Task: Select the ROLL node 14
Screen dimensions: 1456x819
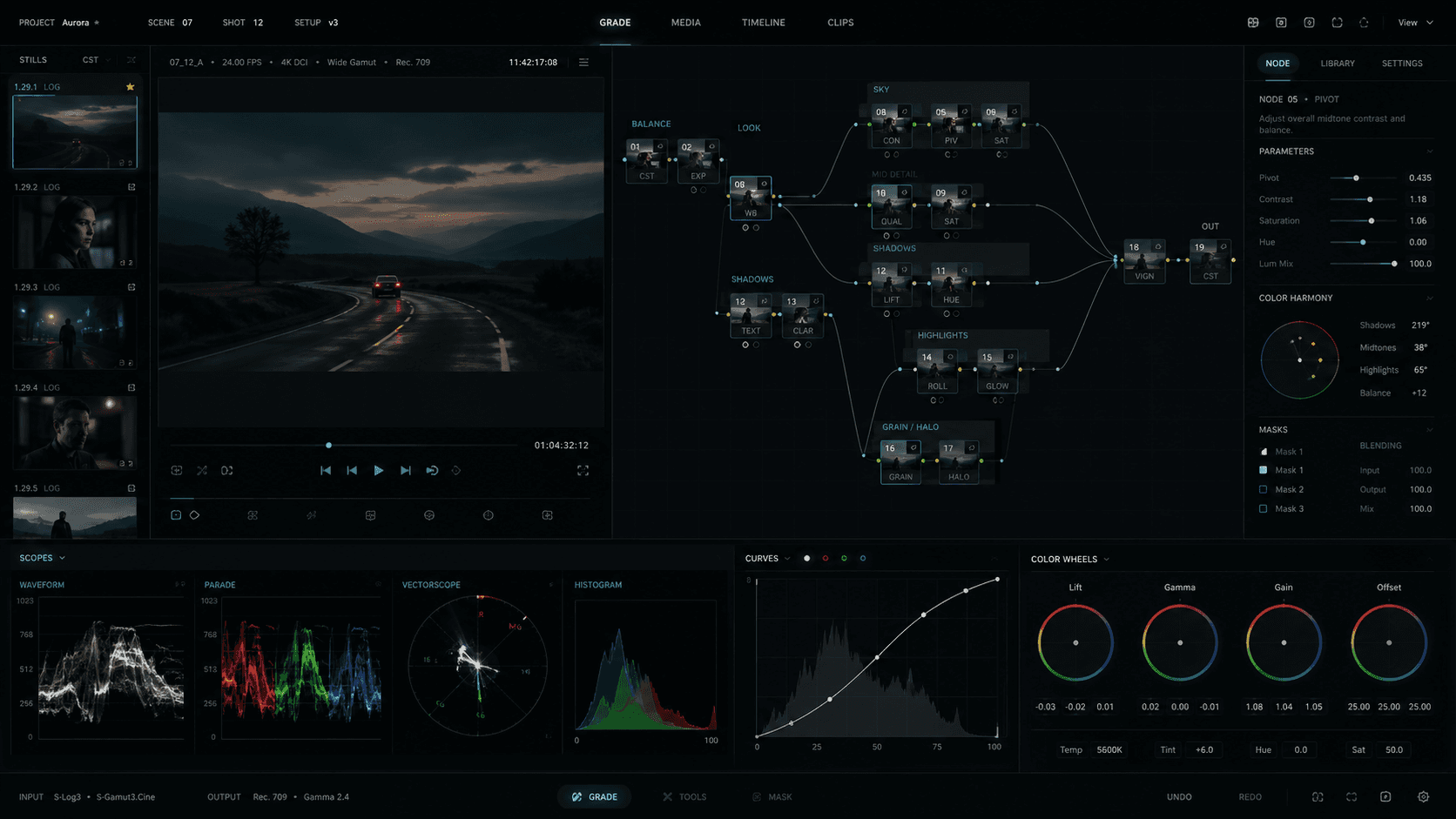Action: pyautogui.click(x=937, y=371)
